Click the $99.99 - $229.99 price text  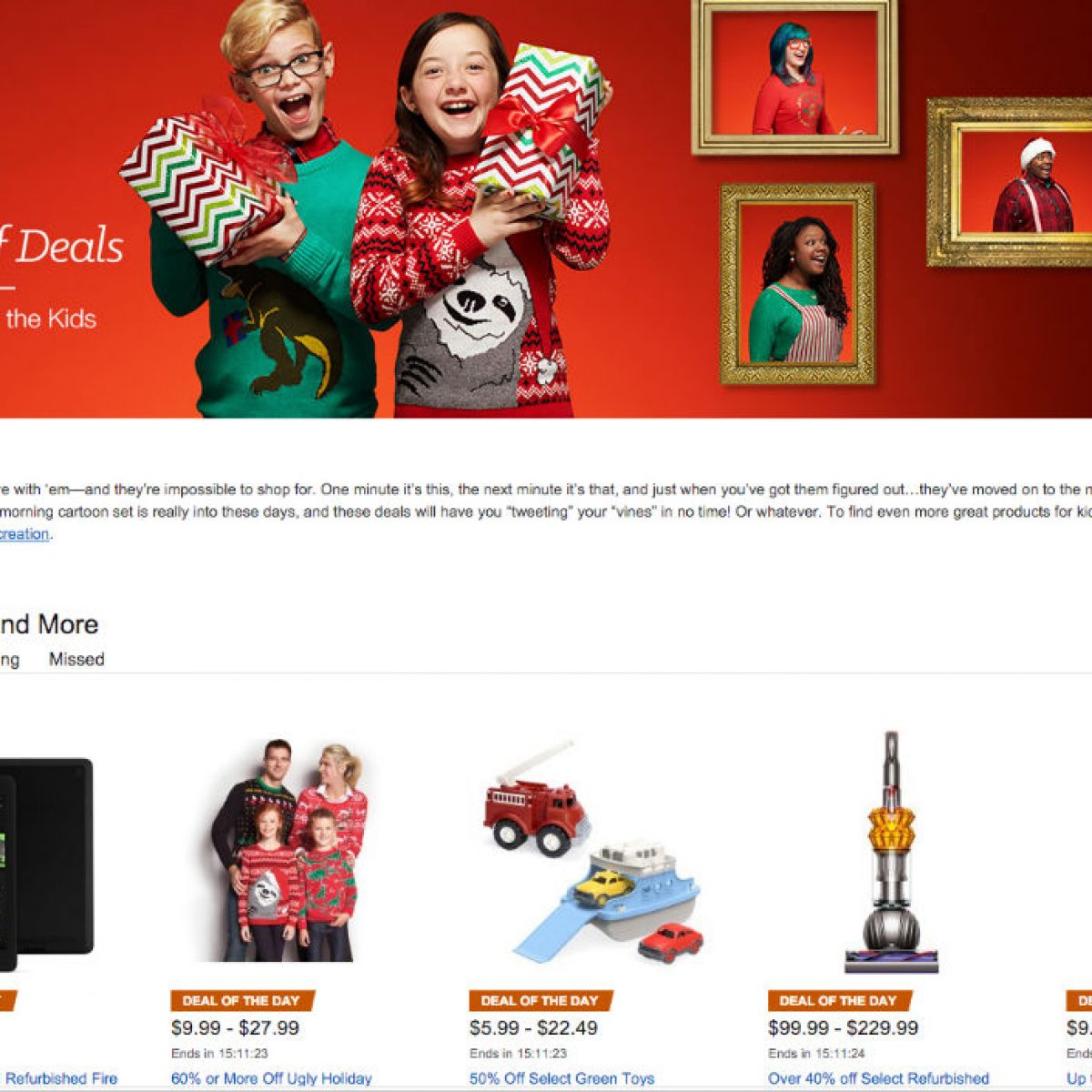843,1028
